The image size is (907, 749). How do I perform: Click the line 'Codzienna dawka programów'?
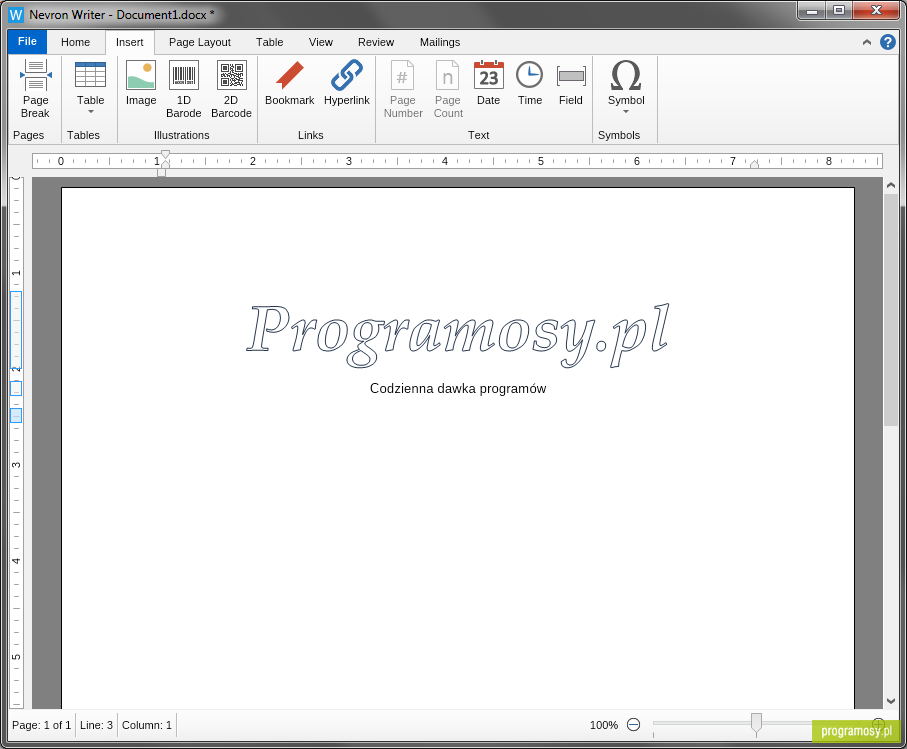[x=458, y=389]
